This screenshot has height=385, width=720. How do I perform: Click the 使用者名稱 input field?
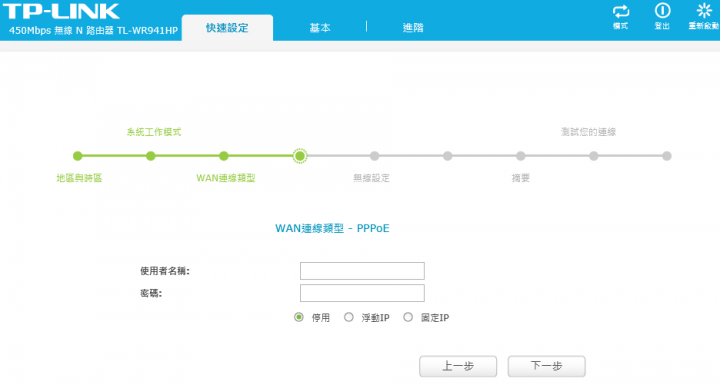[x=362, y=271]
